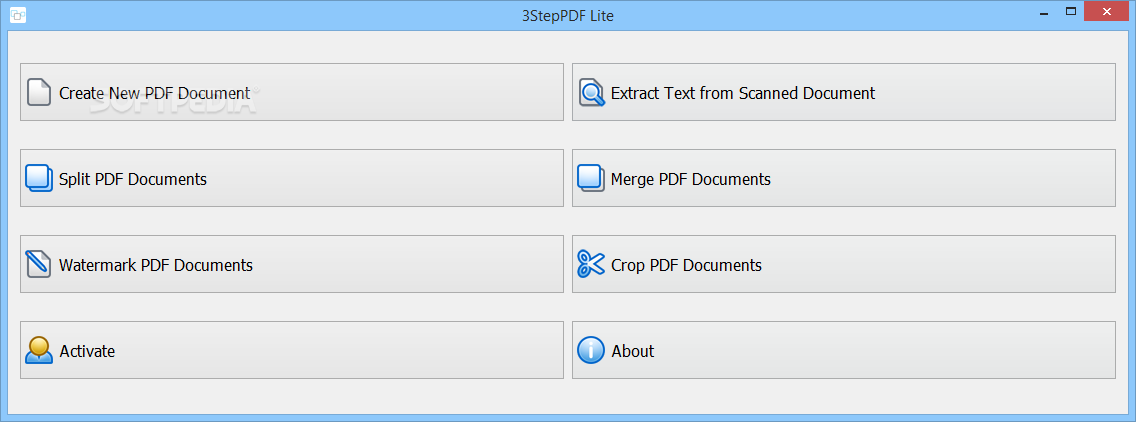Click the magnifier icon for text extraction
Viewport: 1136px width, 422px height.
[x=591, y=92]
